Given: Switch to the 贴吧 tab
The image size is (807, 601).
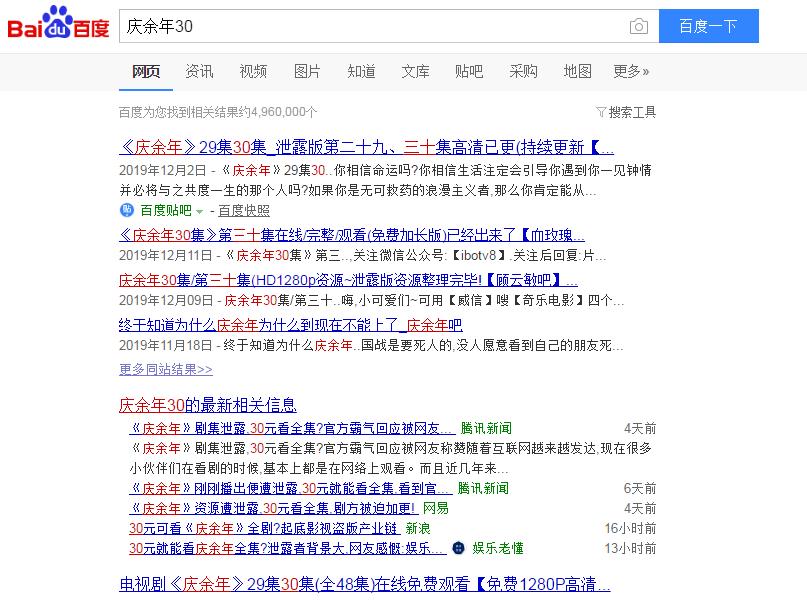Looking at the screenshot, I should tap(469, 72).
